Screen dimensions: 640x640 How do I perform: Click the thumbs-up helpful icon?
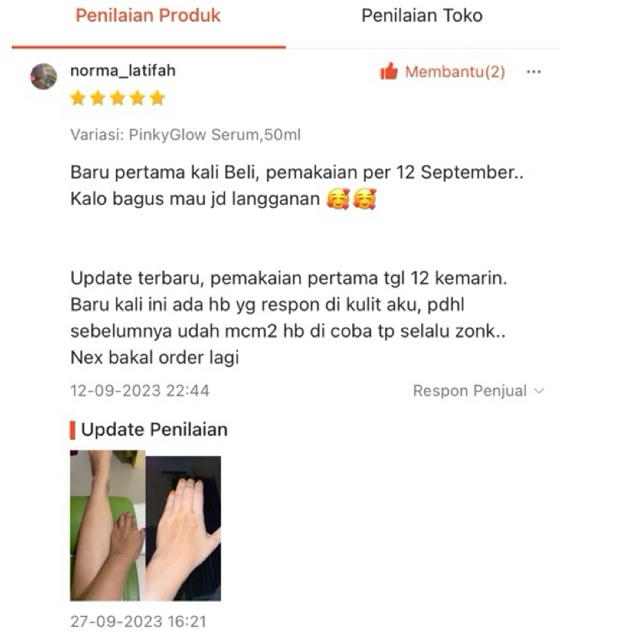tap(389, 71)
